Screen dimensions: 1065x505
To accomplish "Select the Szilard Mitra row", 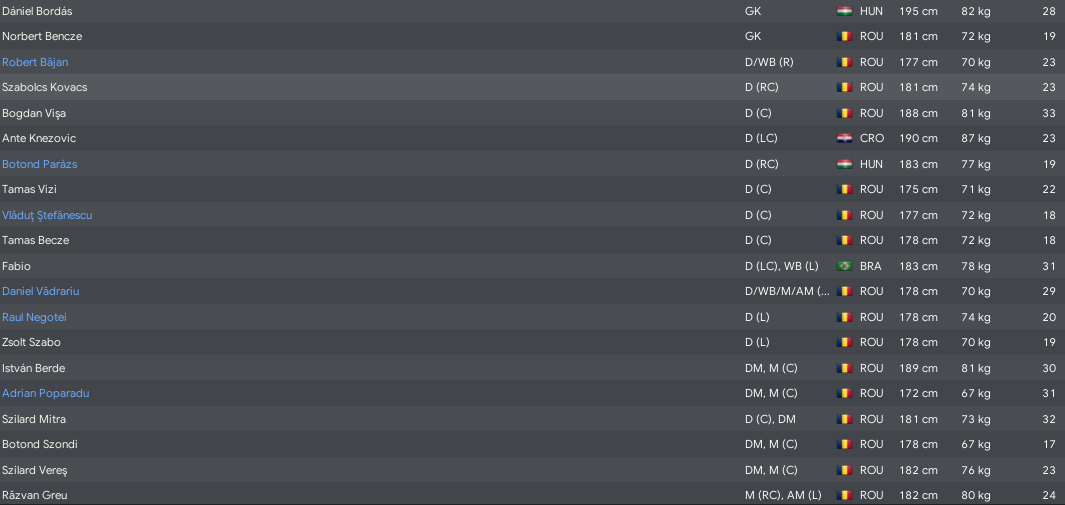I will (532, 419).
